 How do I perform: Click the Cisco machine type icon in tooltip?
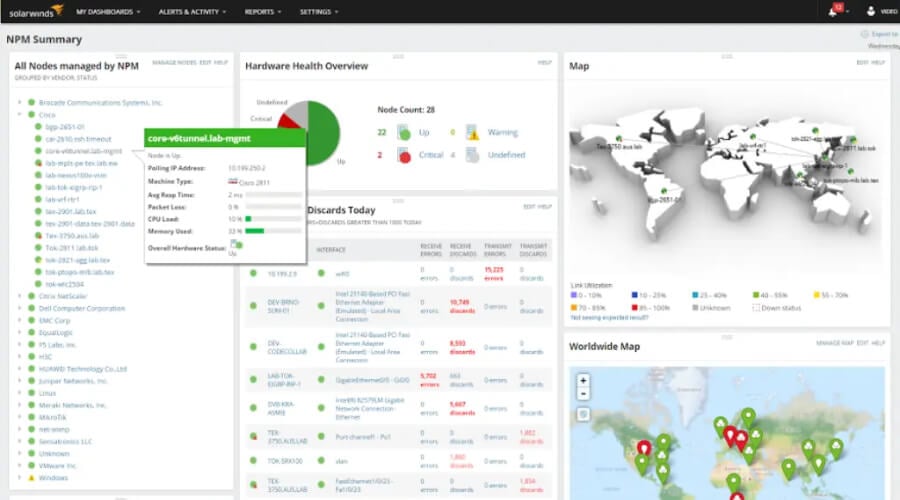click(232, 181)
